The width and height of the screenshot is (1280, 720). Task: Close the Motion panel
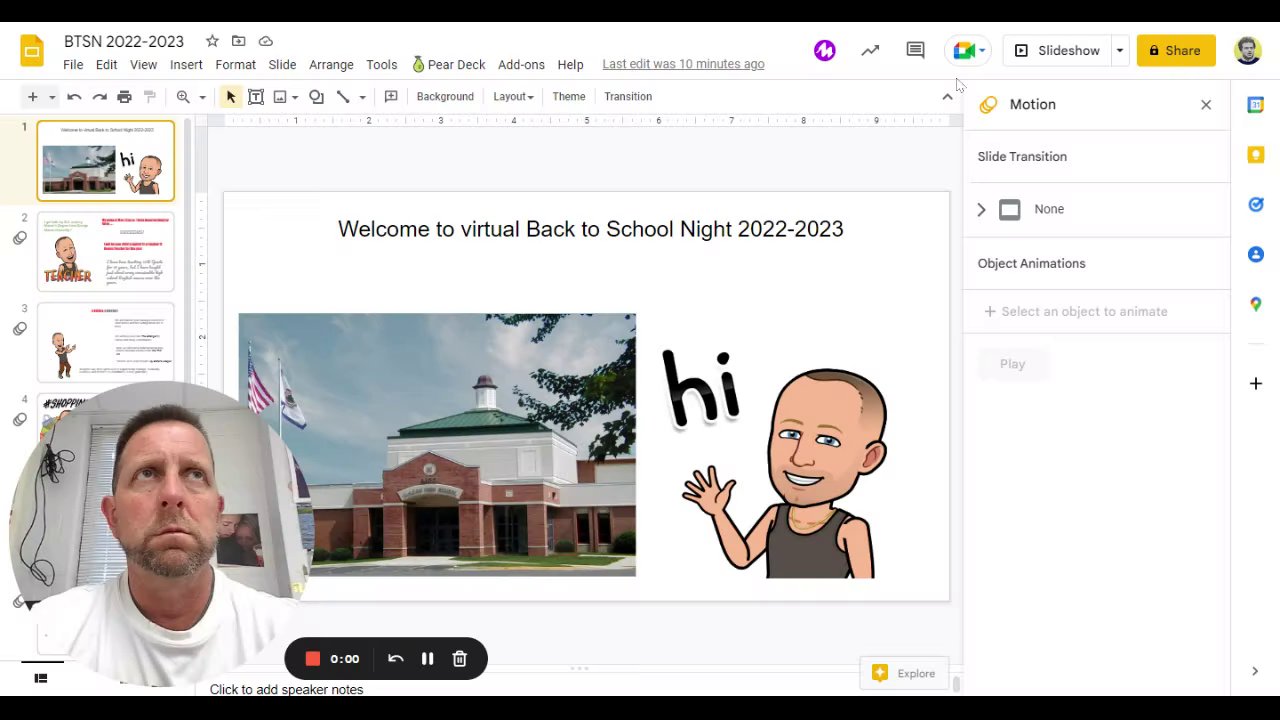tap(1206, 104)
